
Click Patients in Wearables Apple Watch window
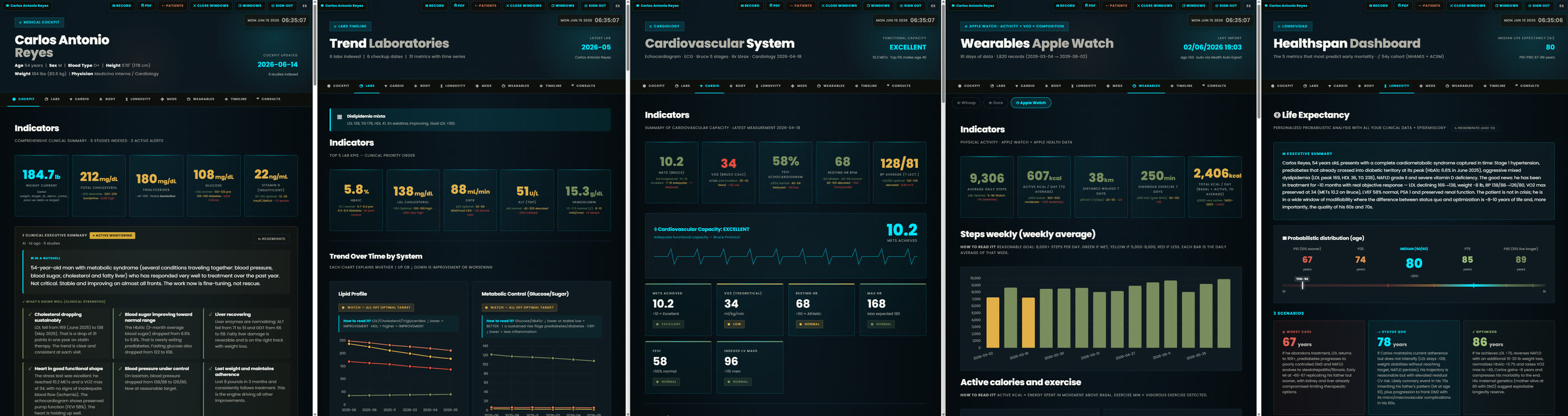click(x=1116, y=6)
